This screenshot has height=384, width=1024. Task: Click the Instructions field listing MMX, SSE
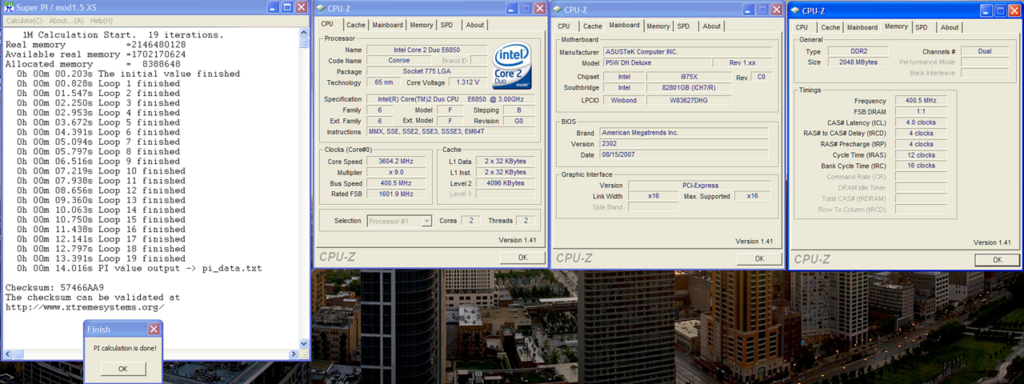[451, 132]
